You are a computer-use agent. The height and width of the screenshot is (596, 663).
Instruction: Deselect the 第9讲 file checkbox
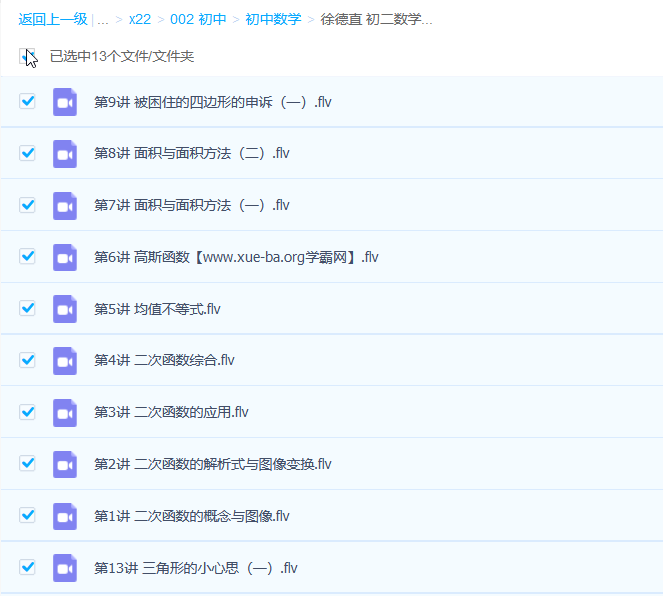28,101
